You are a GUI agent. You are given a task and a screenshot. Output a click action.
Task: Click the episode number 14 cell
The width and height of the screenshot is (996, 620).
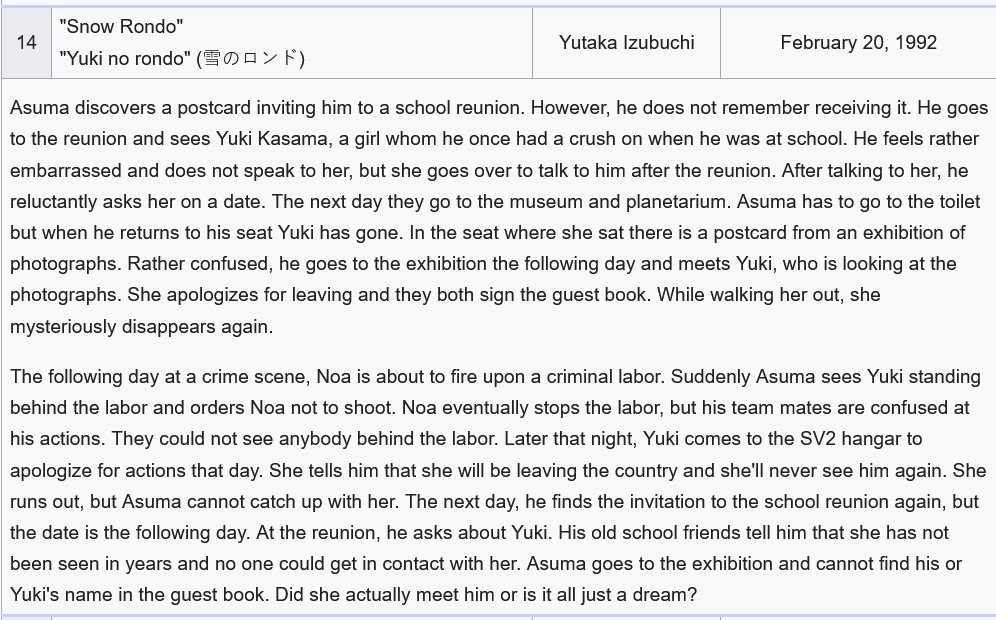(27, 43)
